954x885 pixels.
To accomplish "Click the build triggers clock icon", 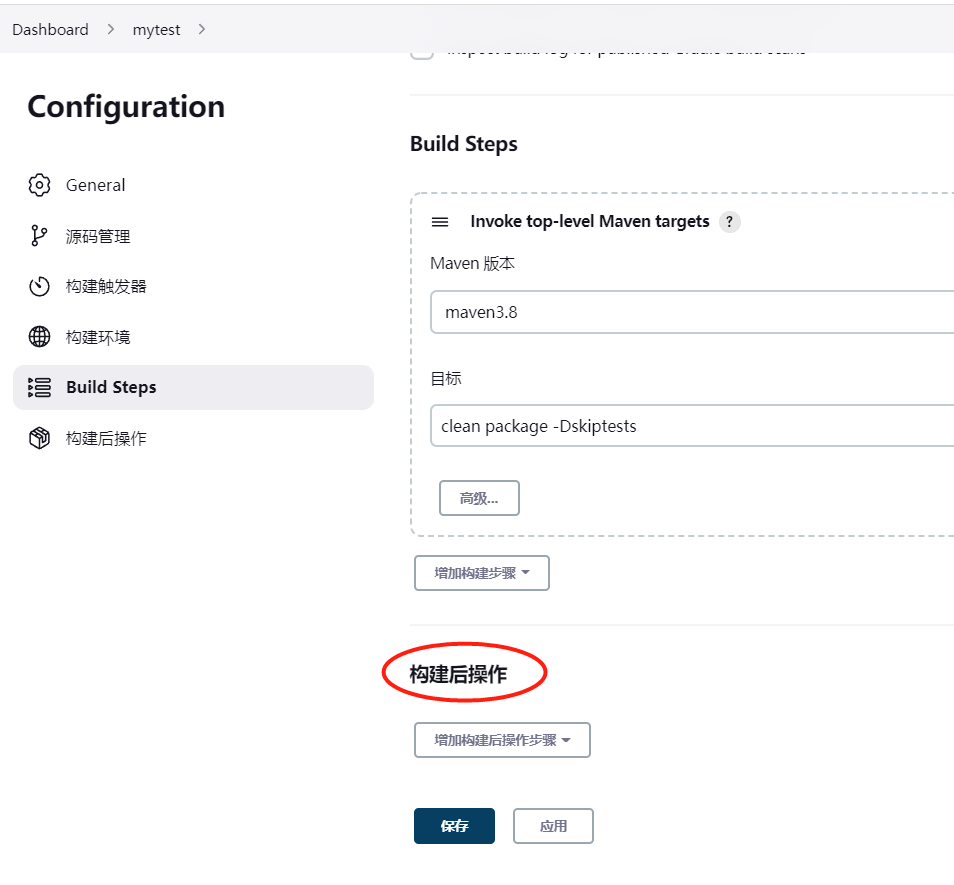I will (x=39, y=287).
